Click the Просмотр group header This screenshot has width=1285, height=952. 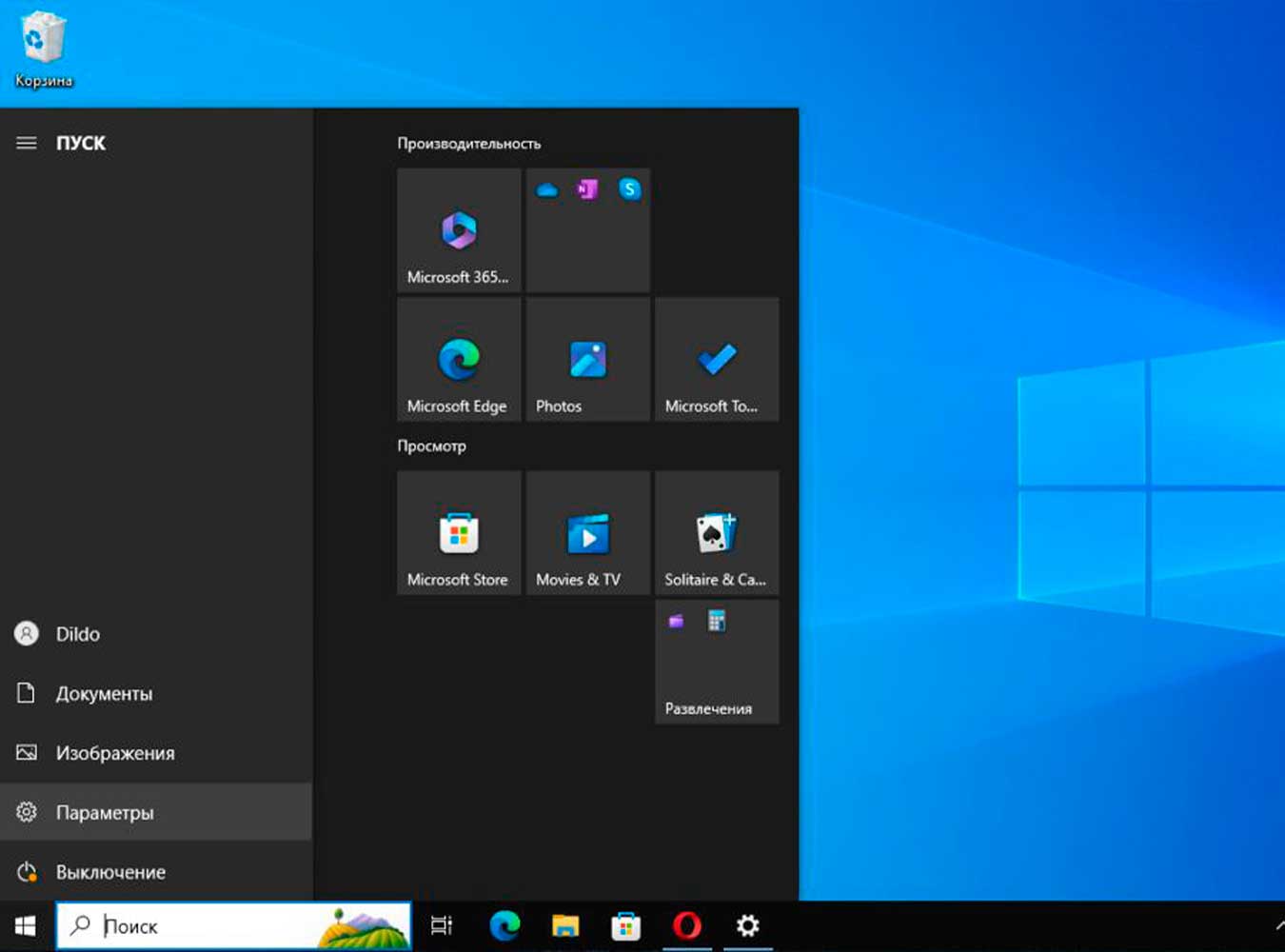(x=432, y=446)
